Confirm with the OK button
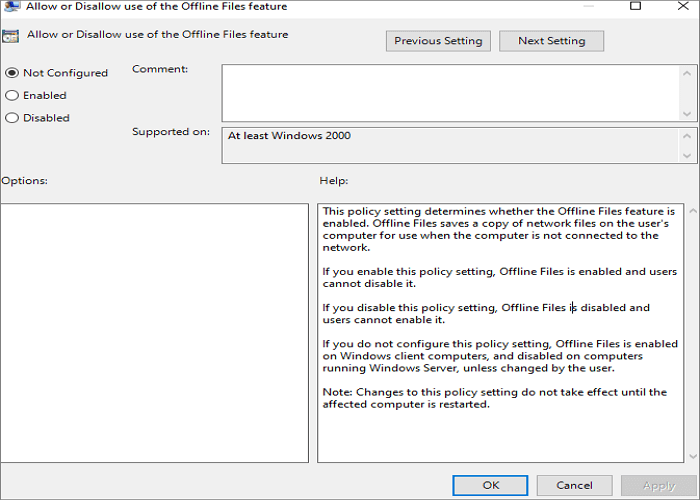700x500 pixels. [x=490, y=485]
